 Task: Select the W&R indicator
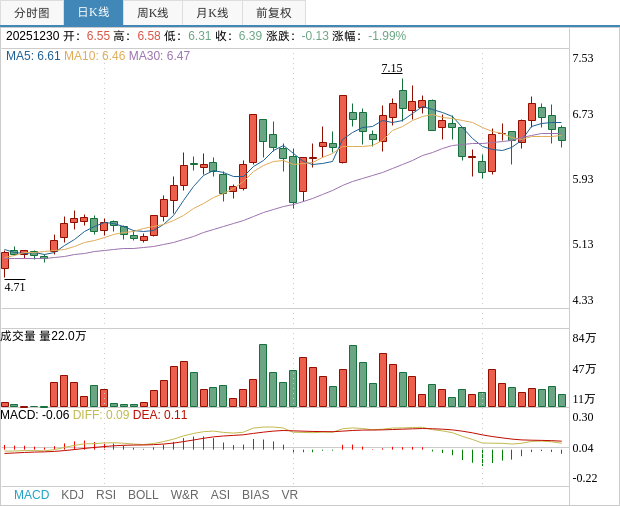pos(184,495)
